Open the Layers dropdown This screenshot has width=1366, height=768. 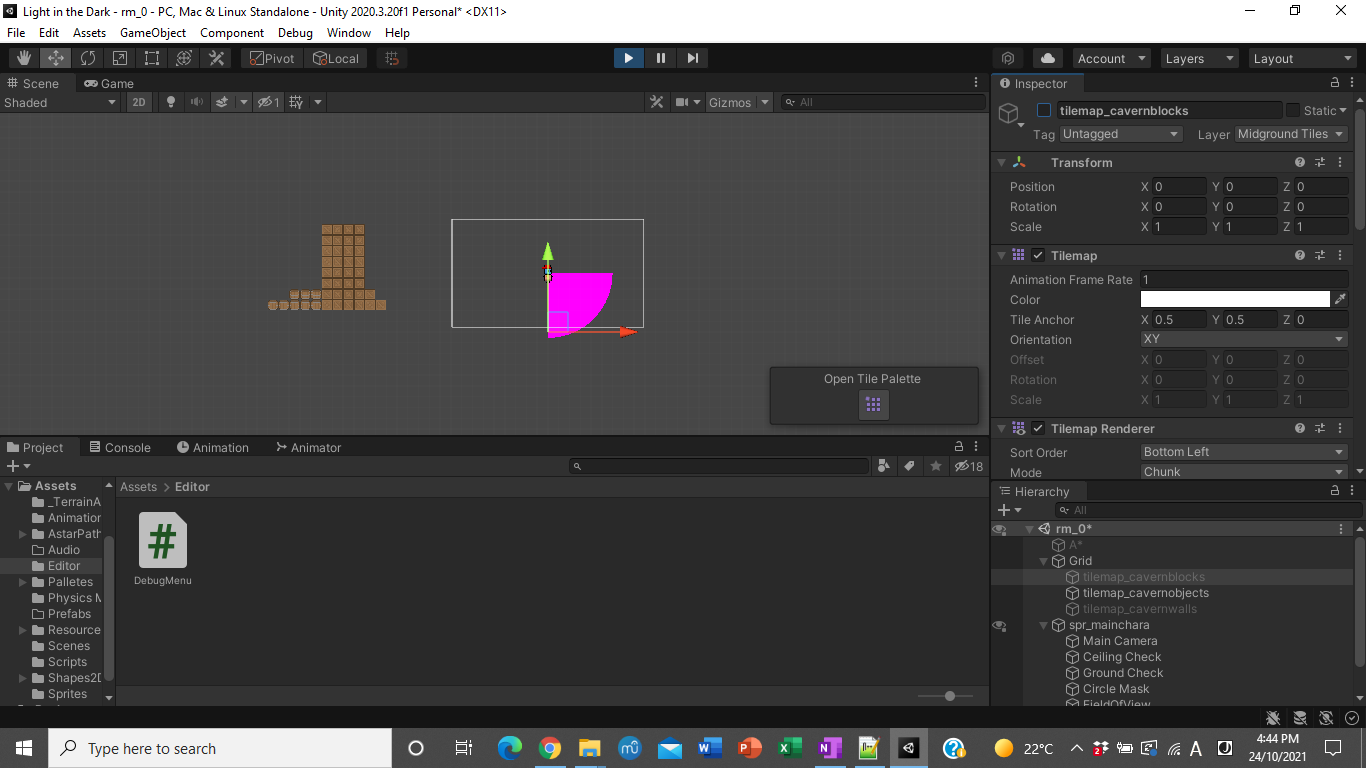tap(1199, 58)
